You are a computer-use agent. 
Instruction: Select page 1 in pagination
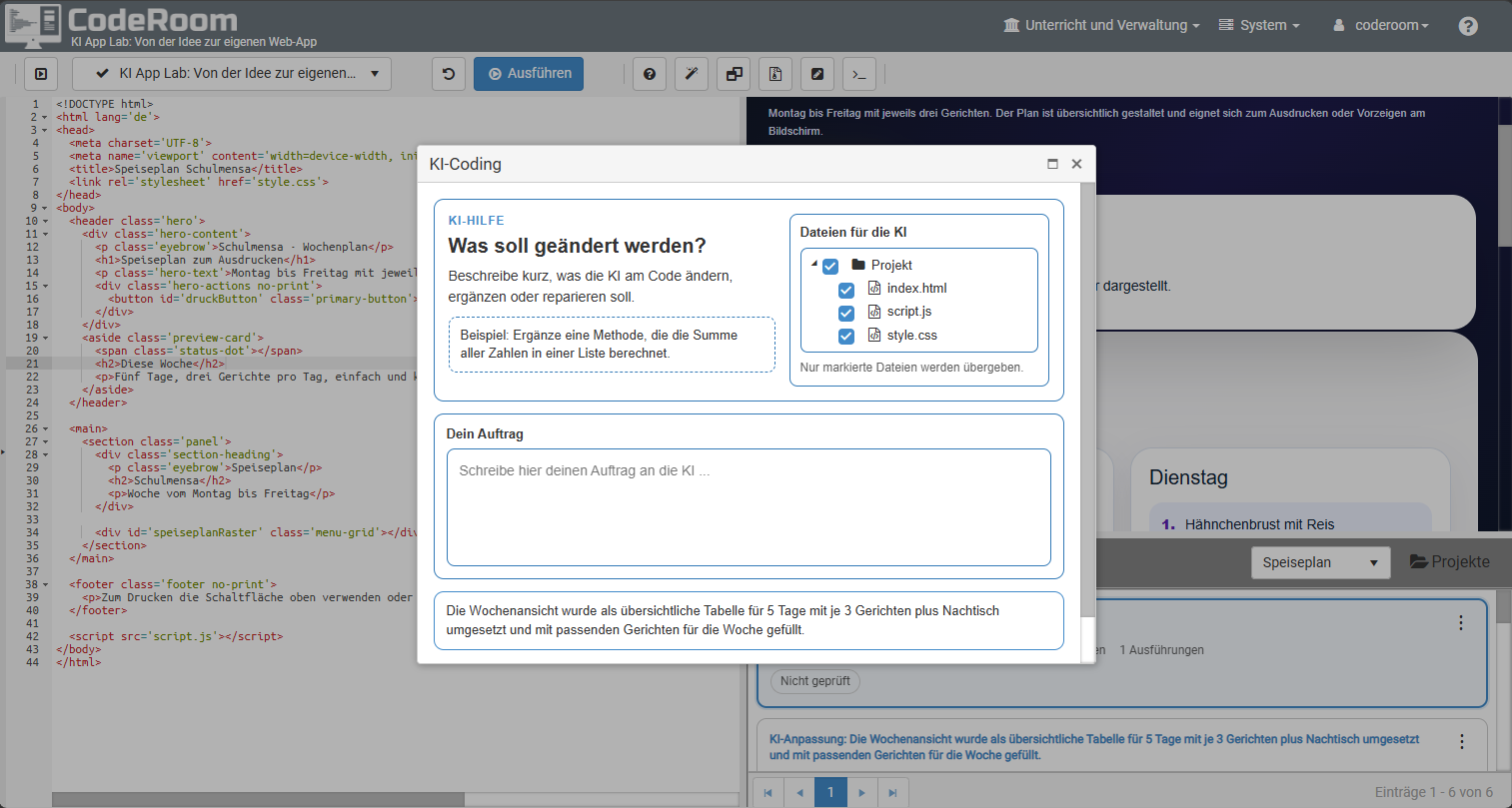click(x=830, y=793)
